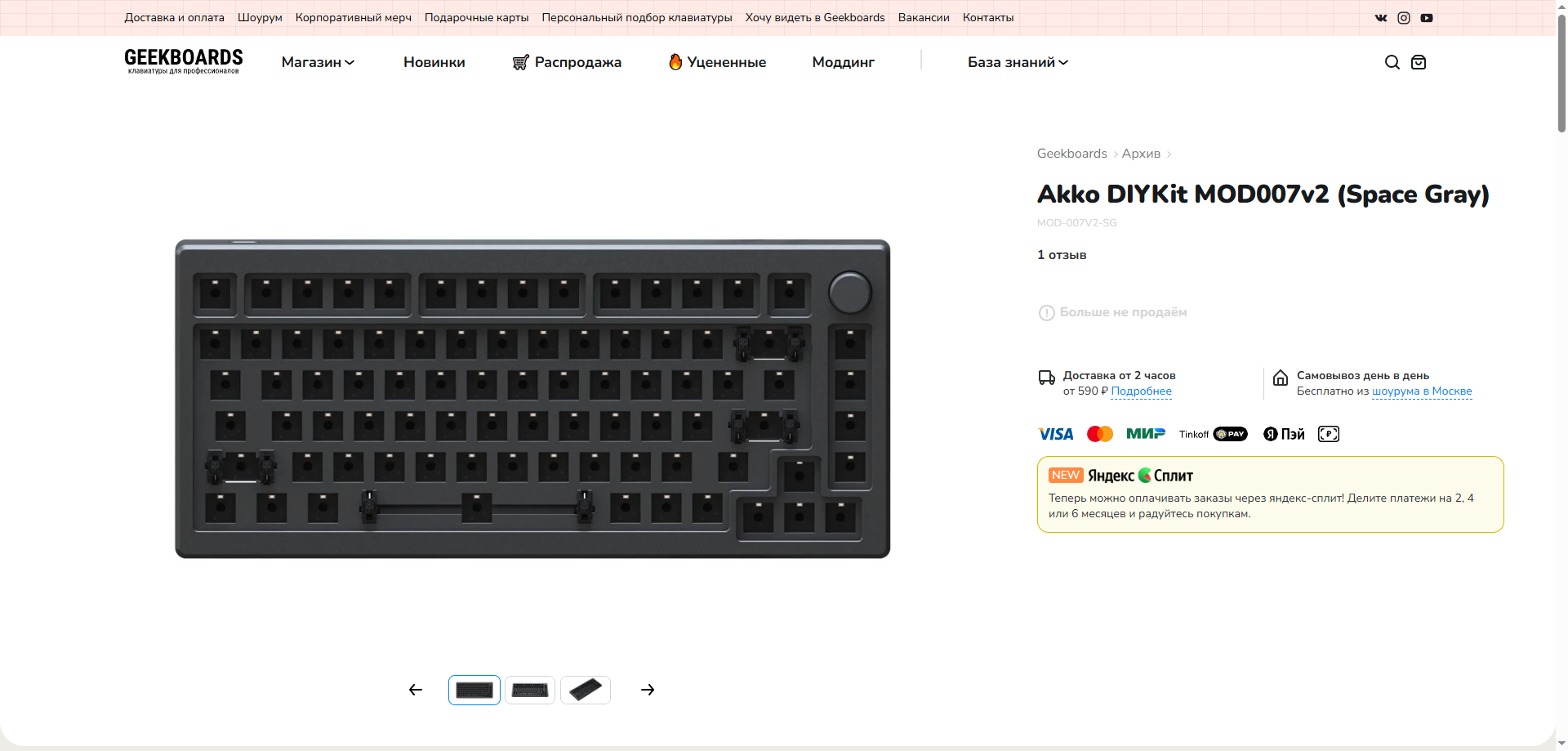Click the Подробнее delivery link
Image resolution: width=1568 pixels, height=751 pixels.
[x=1142, y=391]
